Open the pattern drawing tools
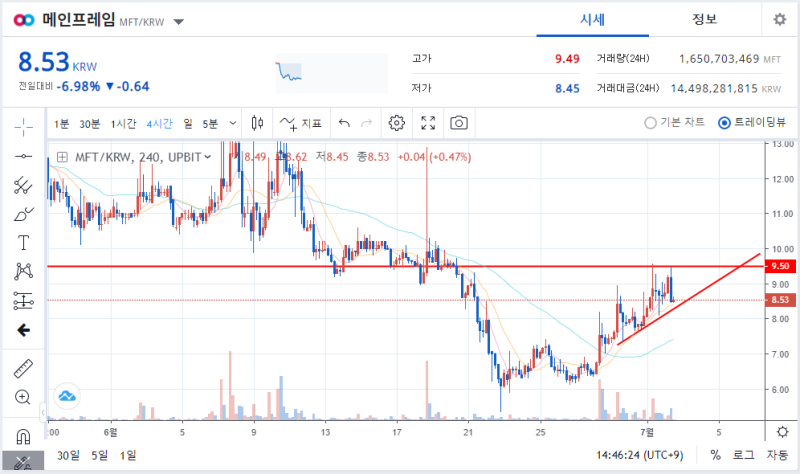Viewport: 800px width, 474px height. [x=23, y=271]
